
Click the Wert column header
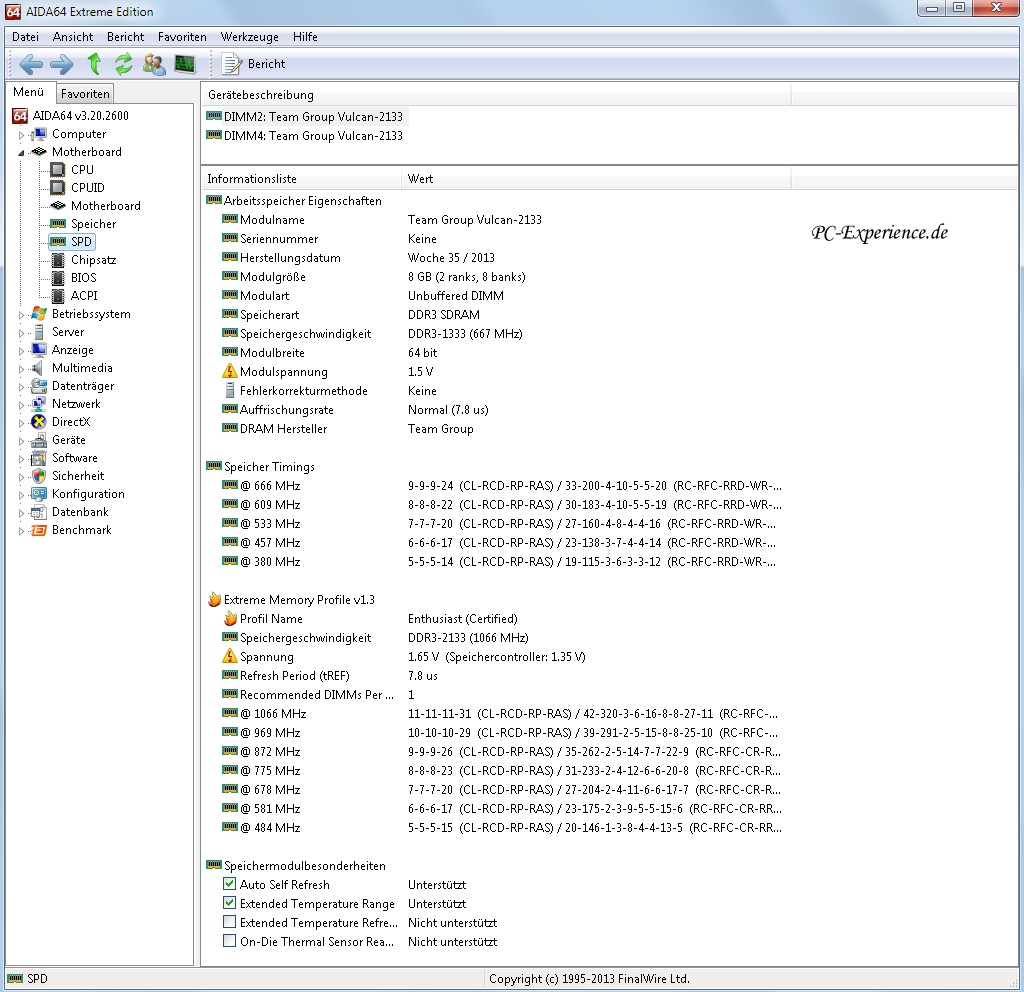[420, 179]
